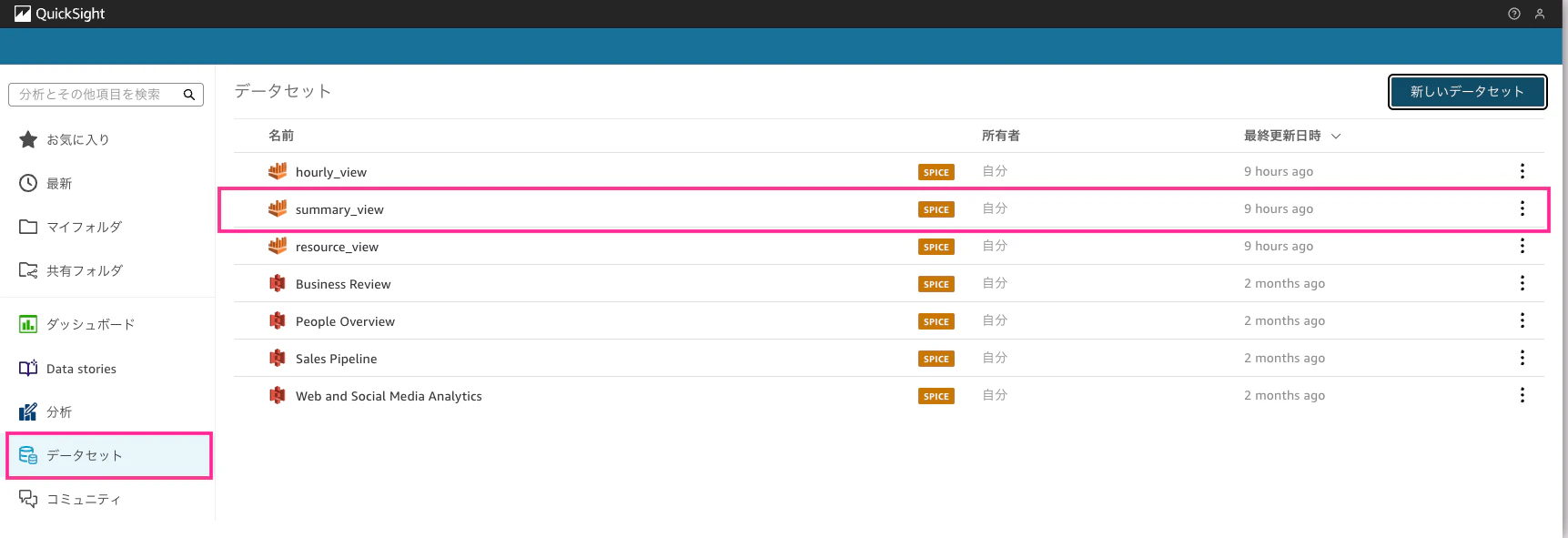The width and height of the screenshot is (1568, 538).
Task: Click the SPICE badge on Sales Pipeline row
Action: click(x=936, y=359)
